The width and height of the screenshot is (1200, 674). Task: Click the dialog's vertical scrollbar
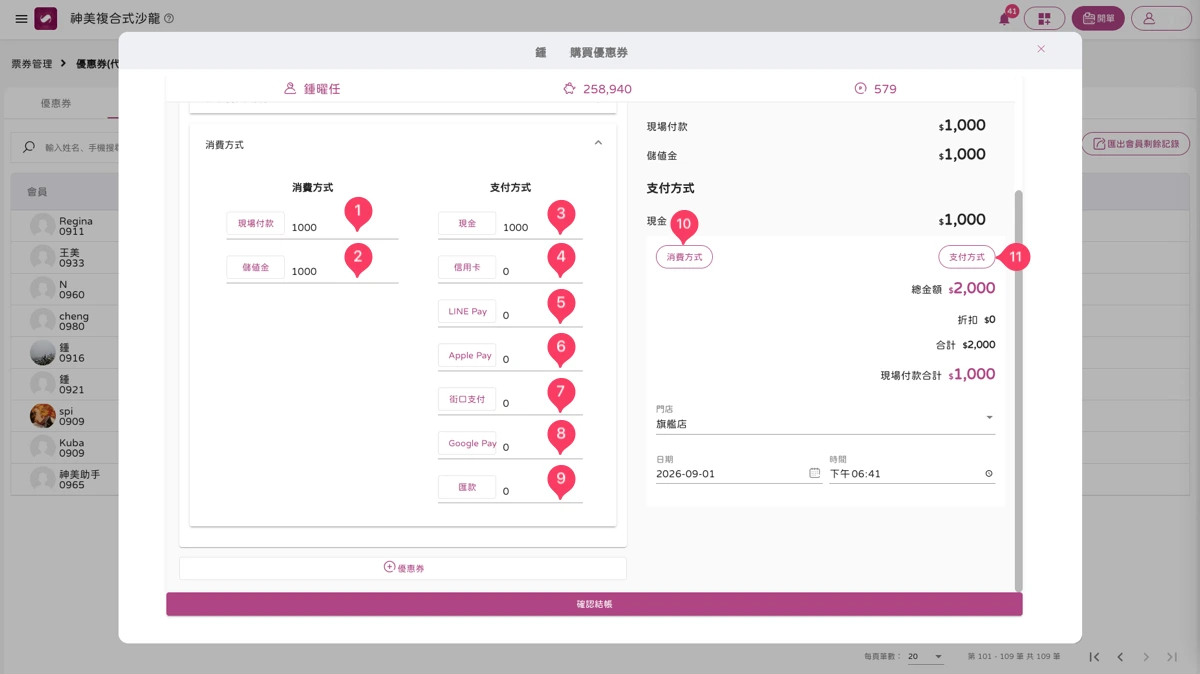(x=1019, y=390)
